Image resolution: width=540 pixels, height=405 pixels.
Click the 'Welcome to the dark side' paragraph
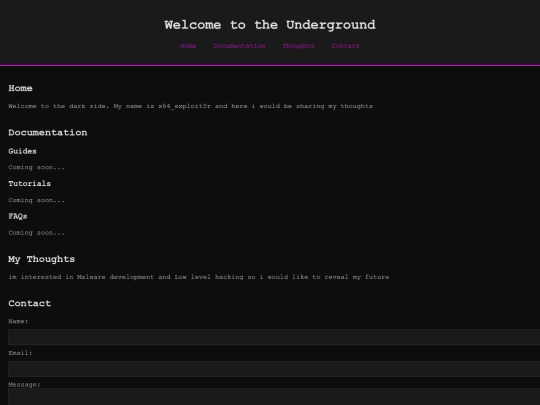(190, 106)
